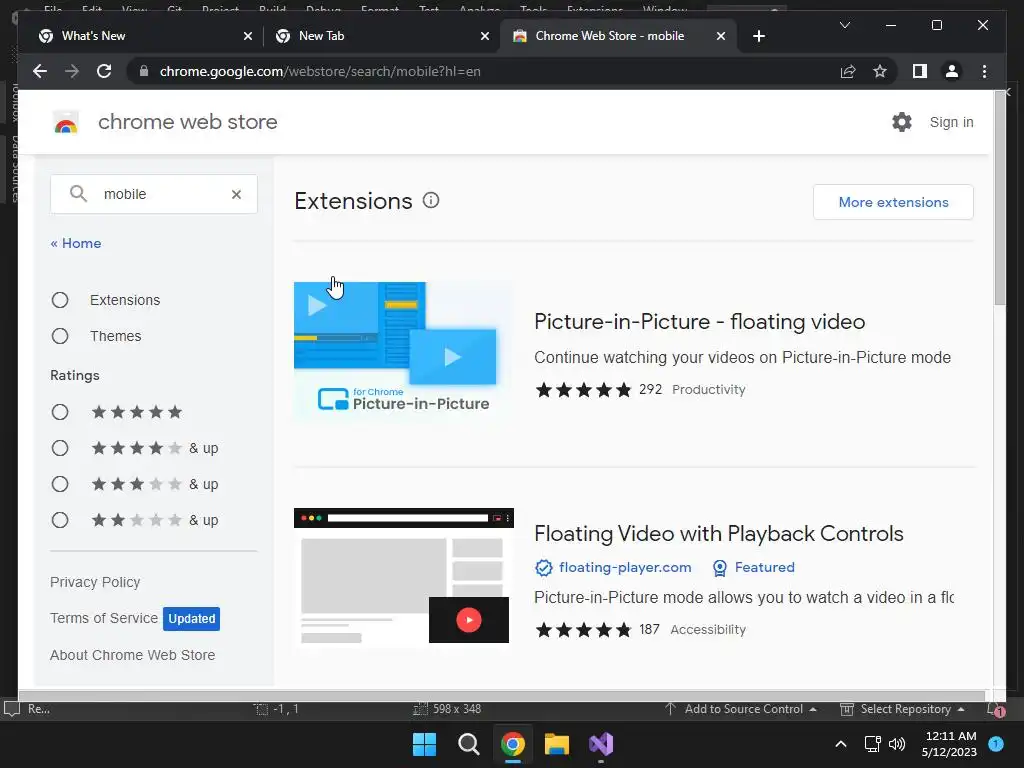Image resolution: width=1024 pixels, height=768 pixels.
Task: Select three stars & up rating filter
Action: [60, 484]
